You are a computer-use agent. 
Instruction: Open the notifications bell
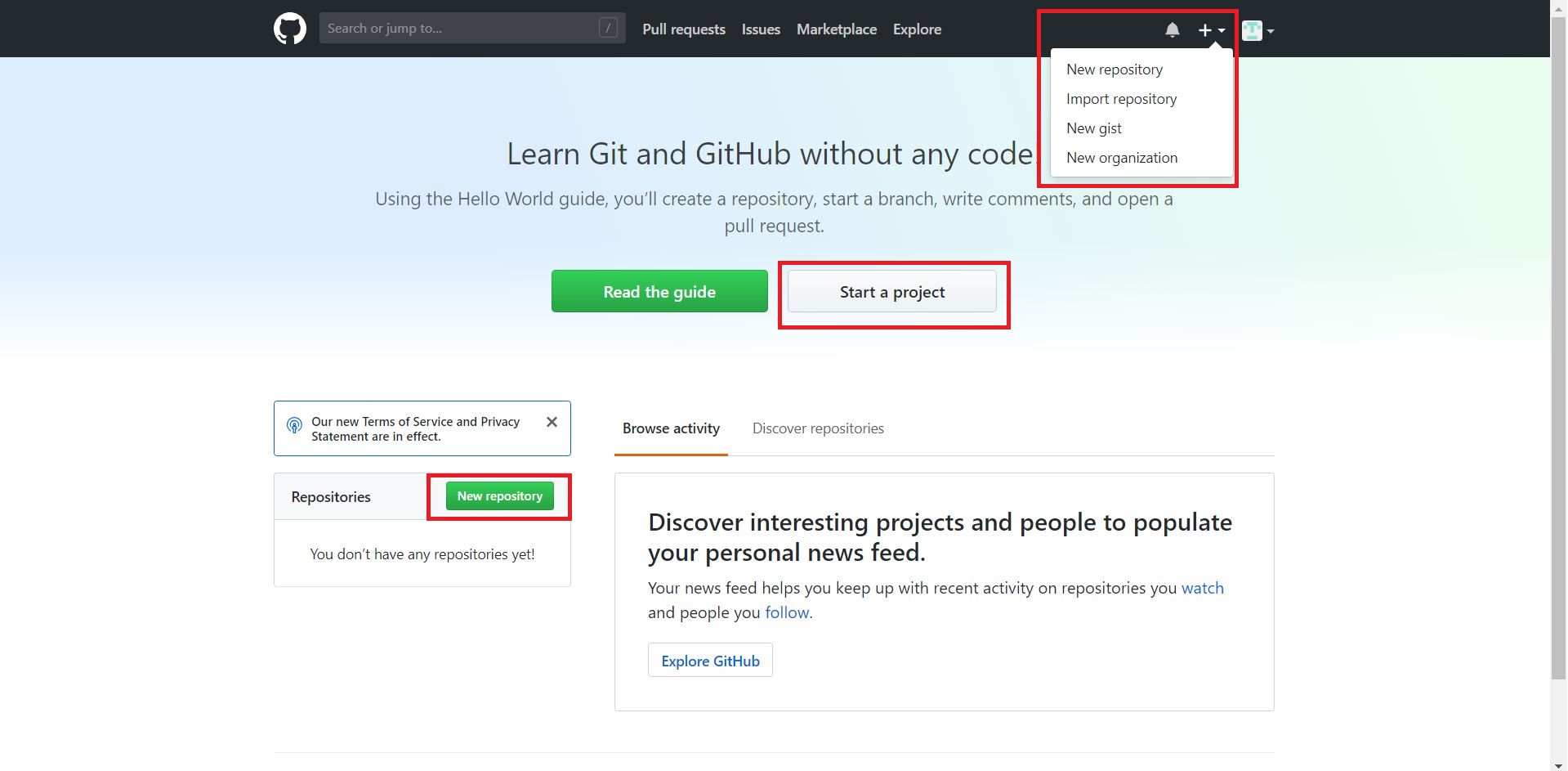[1172, 30]
